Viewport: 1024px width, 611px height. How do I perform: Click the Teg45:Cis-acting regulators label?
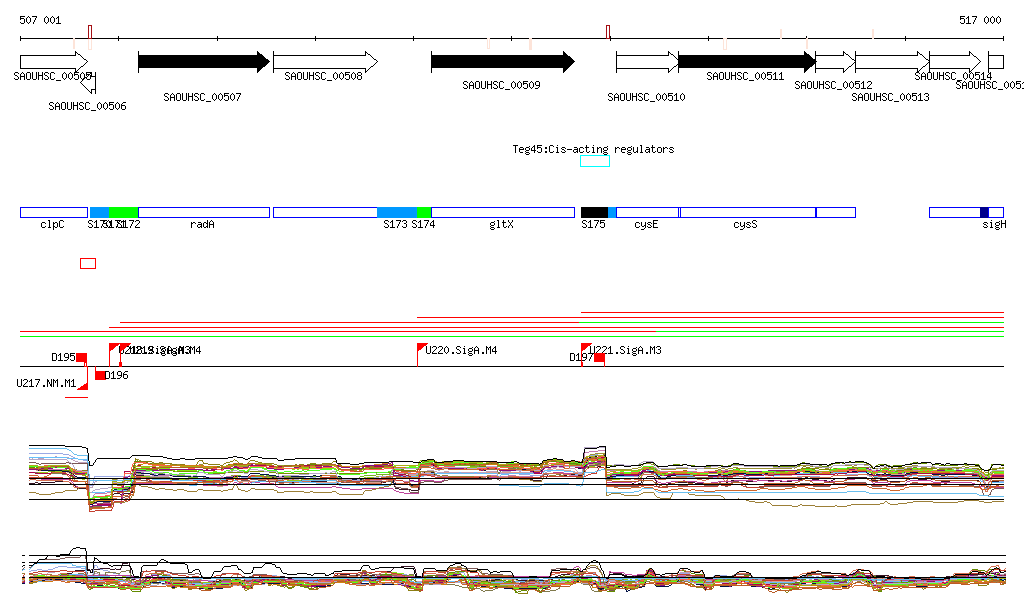(x=593, y=149)
